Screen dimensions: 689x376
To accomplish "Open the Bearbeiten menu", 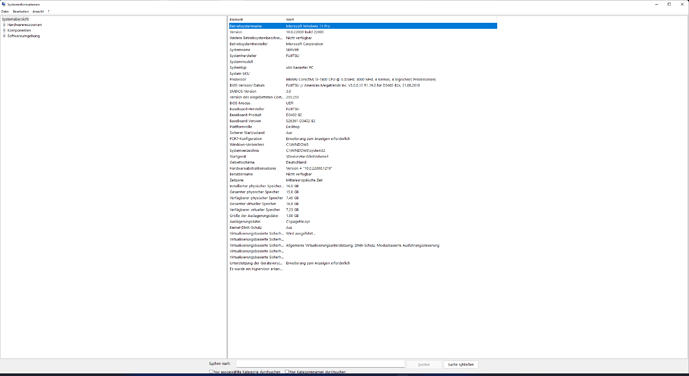I will [21, 11].
